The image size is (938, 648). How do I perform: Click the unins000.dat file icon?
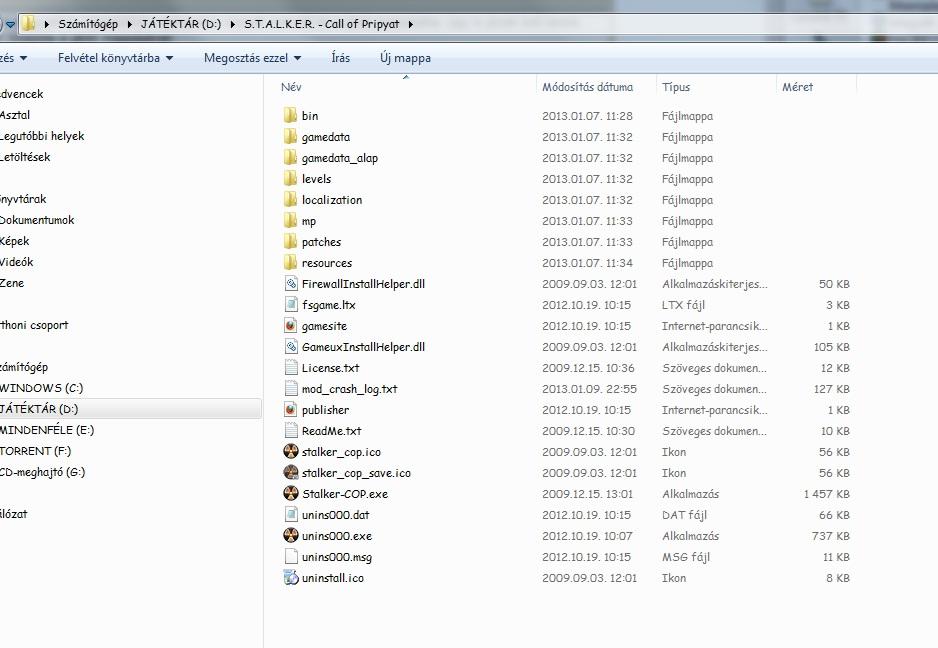[x=291, y=515]
